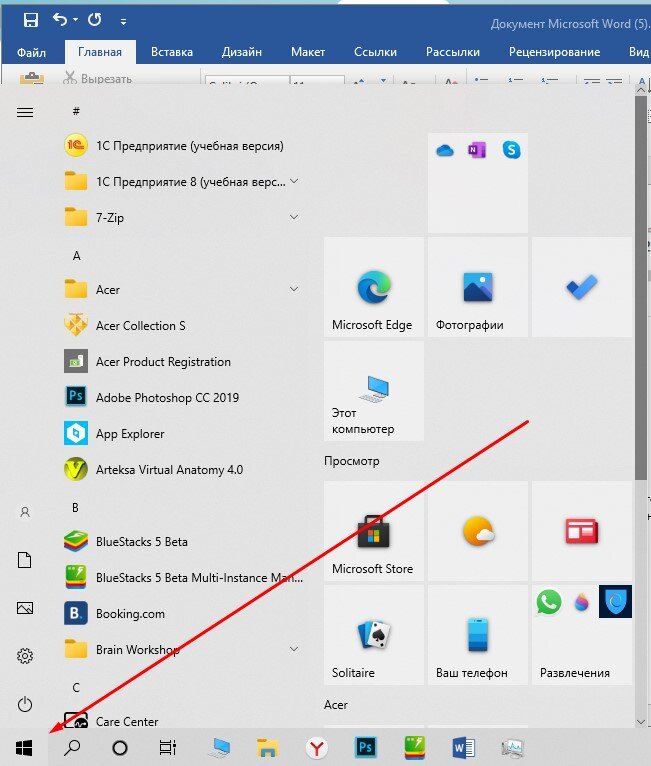This screenshot has width=651, height=766.
Task: Open WhatsApp icon in Развлечения folder
Action: (x=548, y=602)
